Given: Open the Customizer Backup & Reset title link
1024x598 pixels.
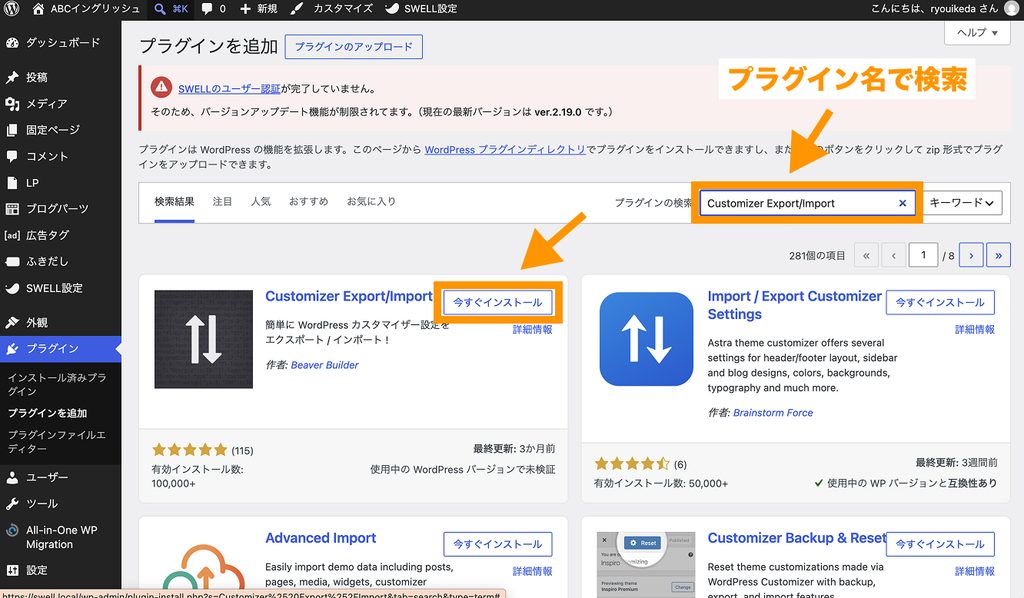Looking at the screenshot, I should click(797, 538).
